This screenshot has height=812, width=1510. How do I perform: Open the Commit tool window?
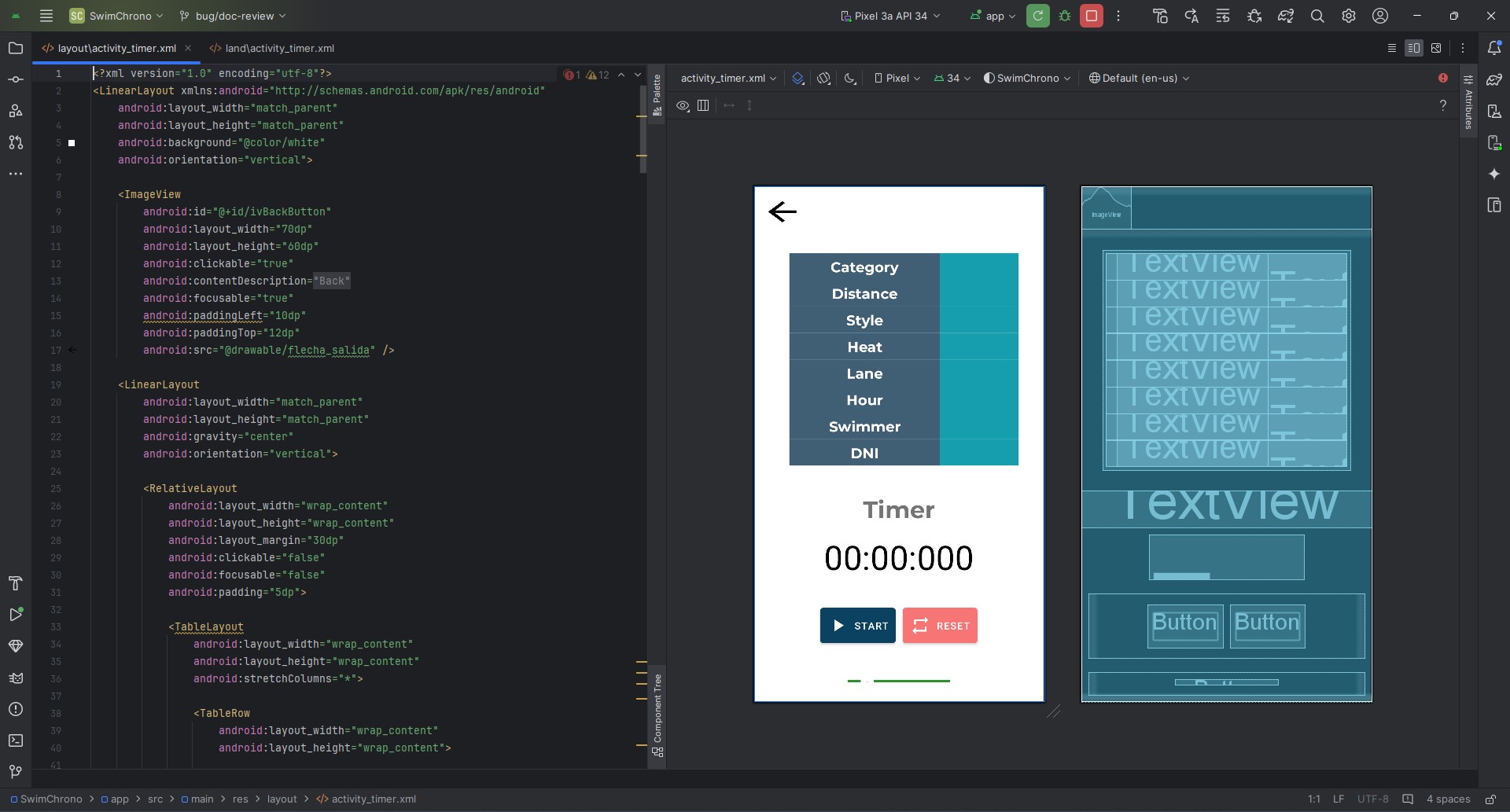click(16, 79)
